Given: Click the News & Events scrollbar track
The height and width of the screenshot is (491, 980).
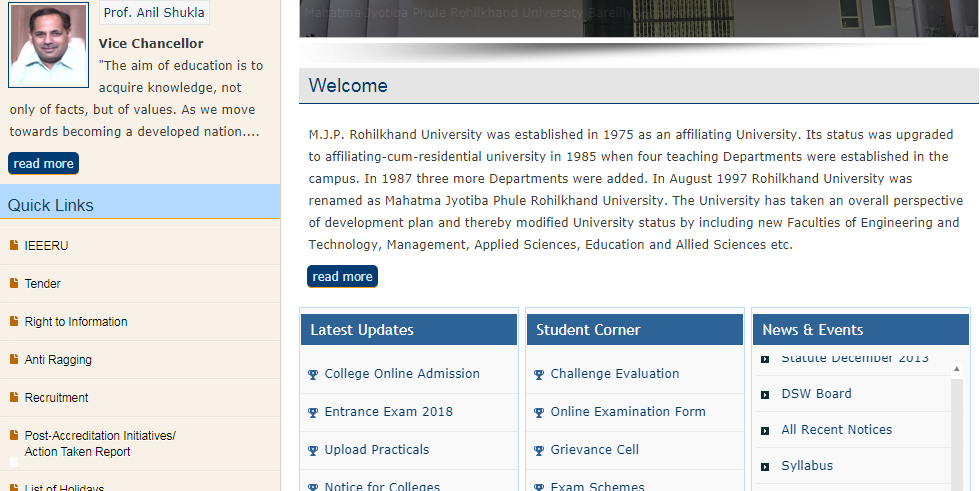Looking at the screenshot, I should coord(956,433).
